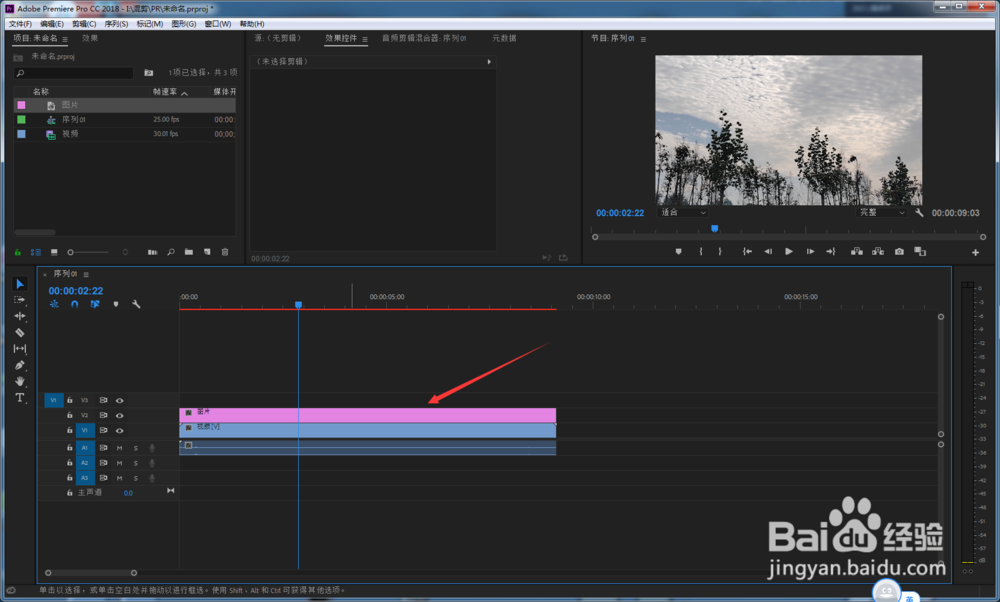1000x602 pixels.
Task: Open the 文件(F) menu
Action: (20, 24)
